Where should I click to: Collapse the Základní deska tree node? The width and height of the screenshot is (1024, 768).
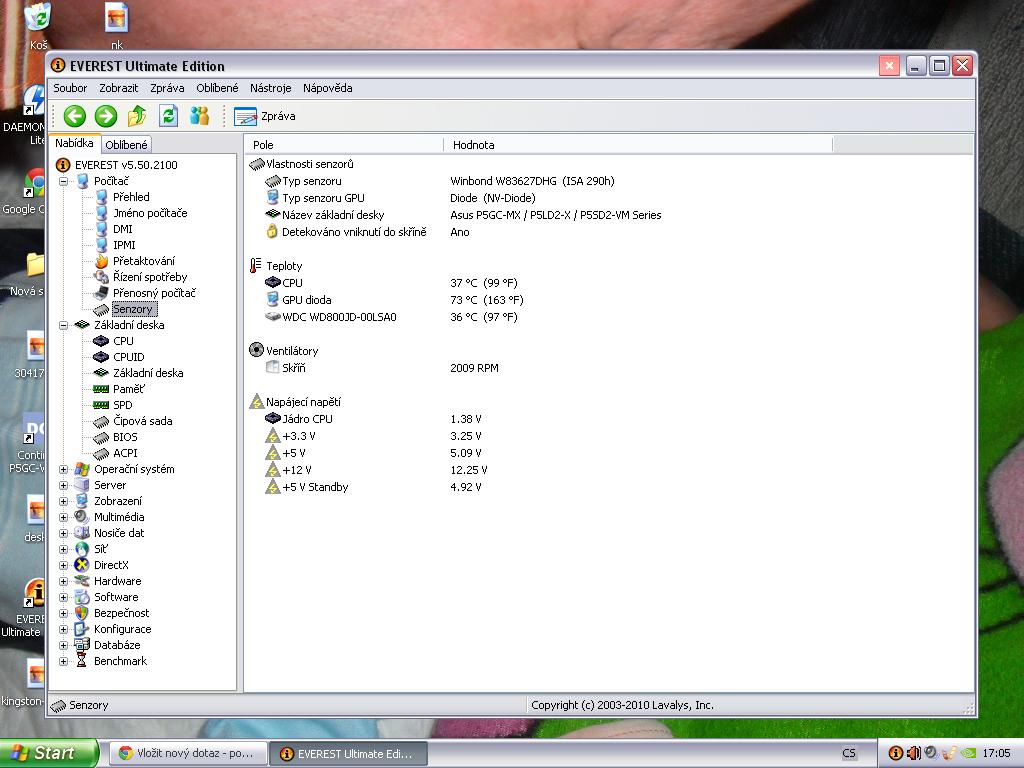64,325
